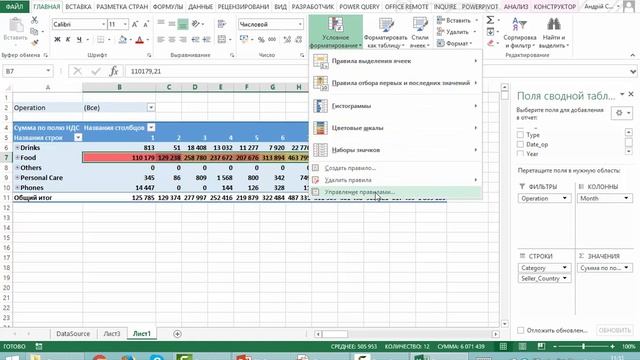Image resolution: width=640 pixels, height=360 pixels.
Task: Click the red font color A icon
Action: [x=140, y=40]
